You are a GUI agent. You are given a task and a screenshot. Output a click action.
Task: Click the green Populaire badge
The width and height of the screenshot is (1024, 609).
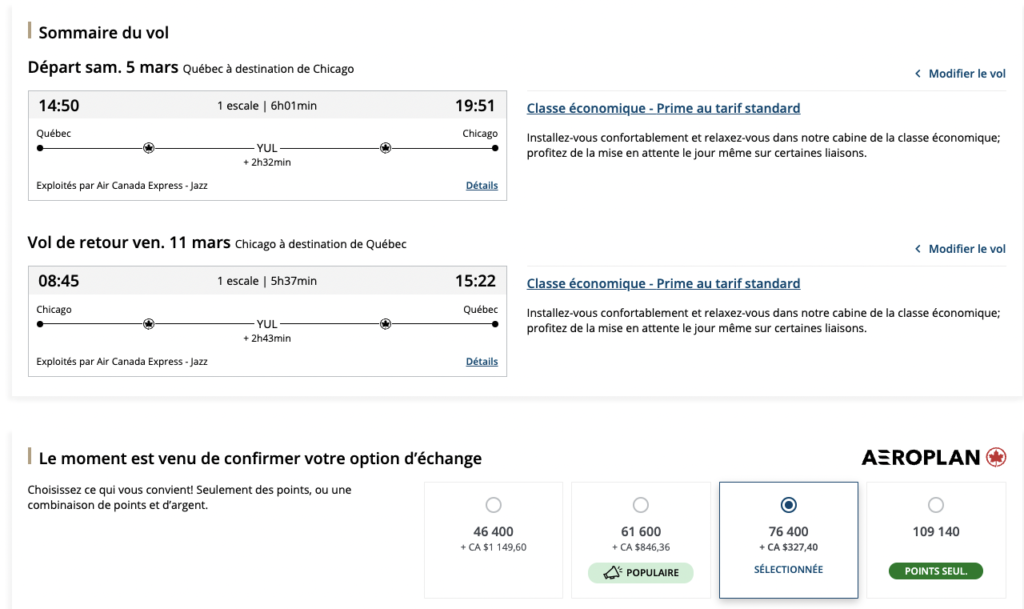[x=641, y=573]
